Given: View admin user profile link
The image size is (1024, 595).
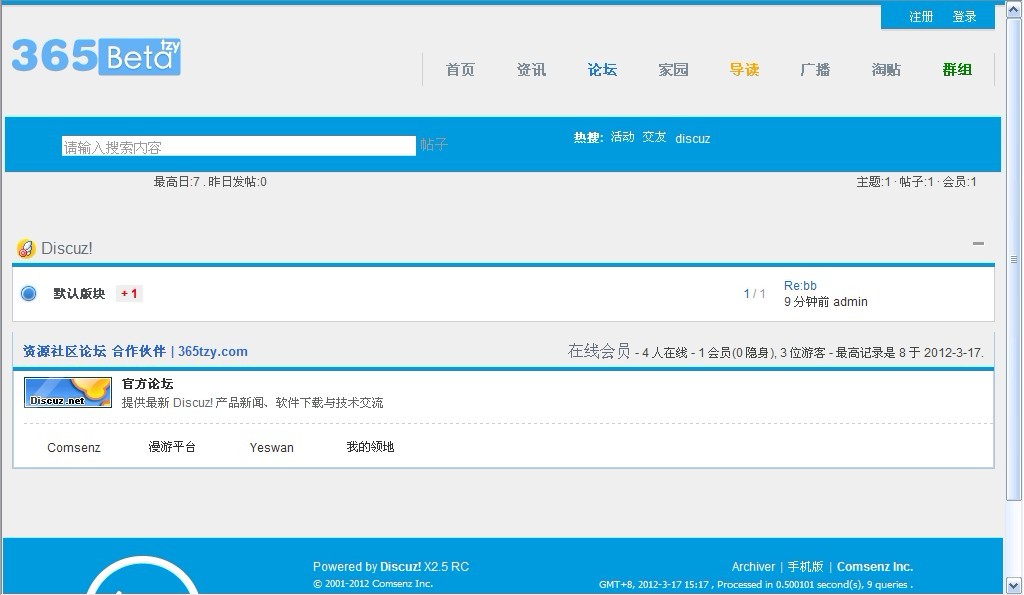Looking at the screenshot, I should pos(850,302).
